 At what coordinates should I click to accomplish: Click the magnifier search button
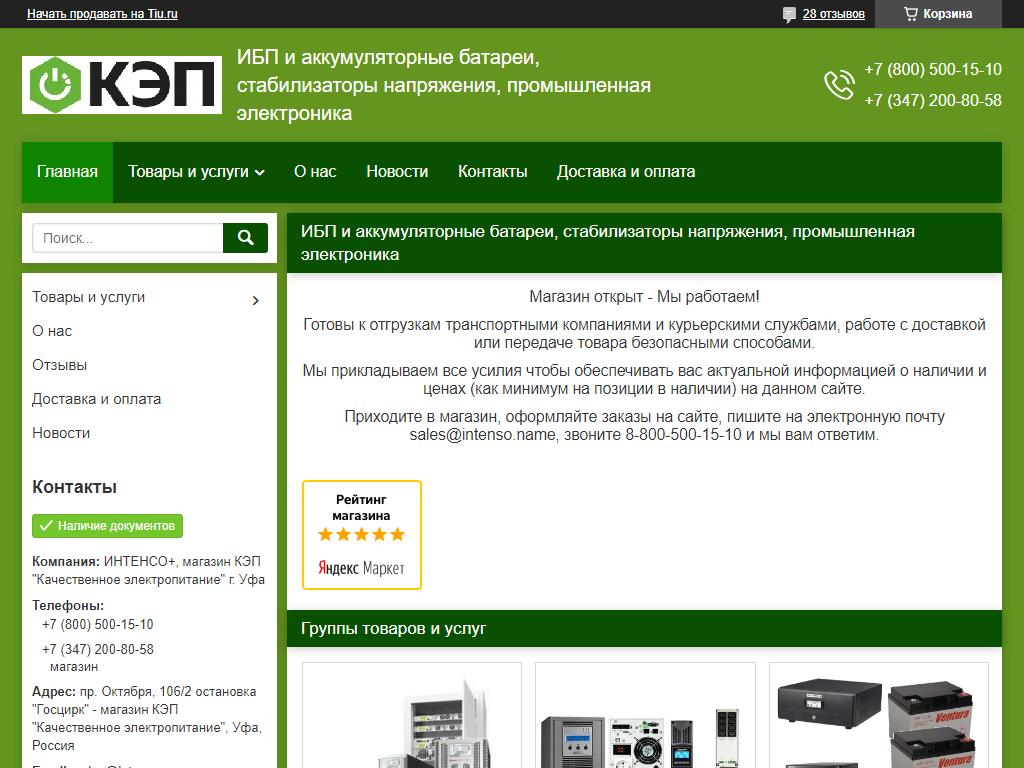coord(245,238)
